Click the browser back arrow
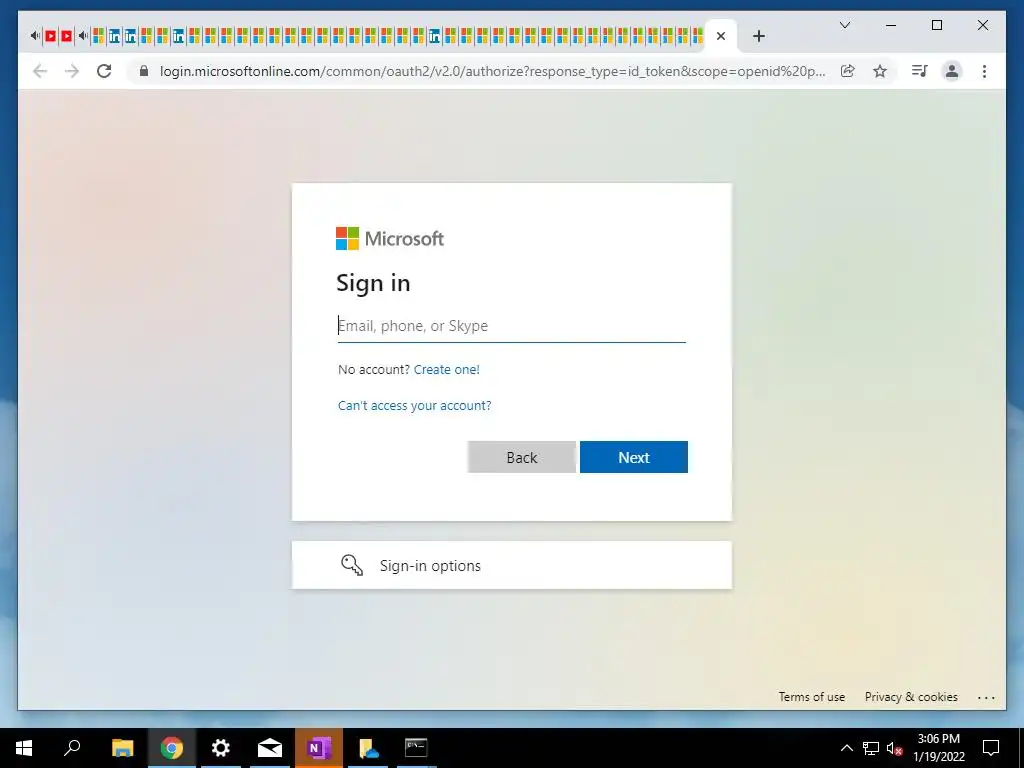The image size is (1024, 768). (x=40, y=71)
